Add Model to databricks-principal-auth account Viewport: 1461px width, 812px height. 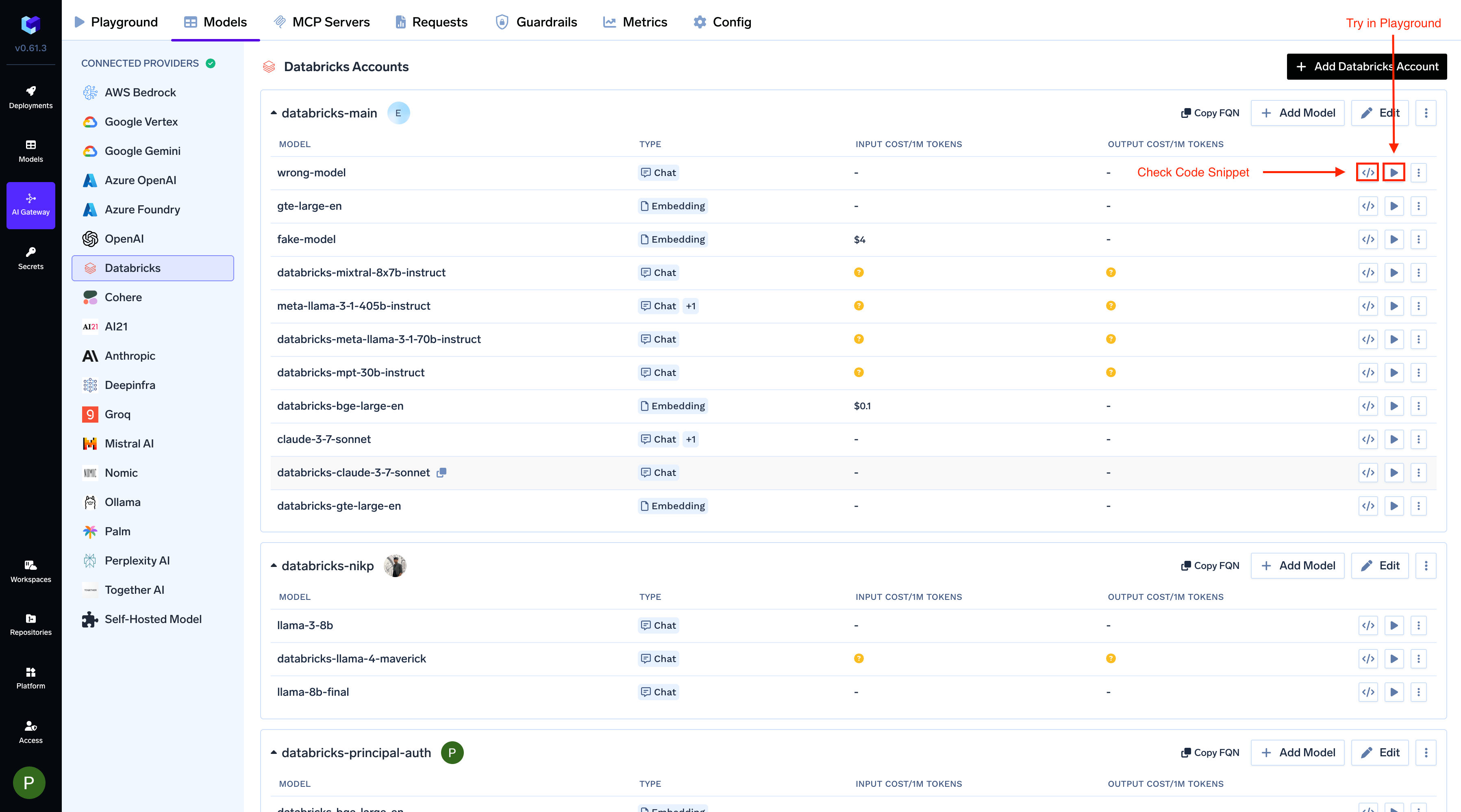pos(1297,752)
